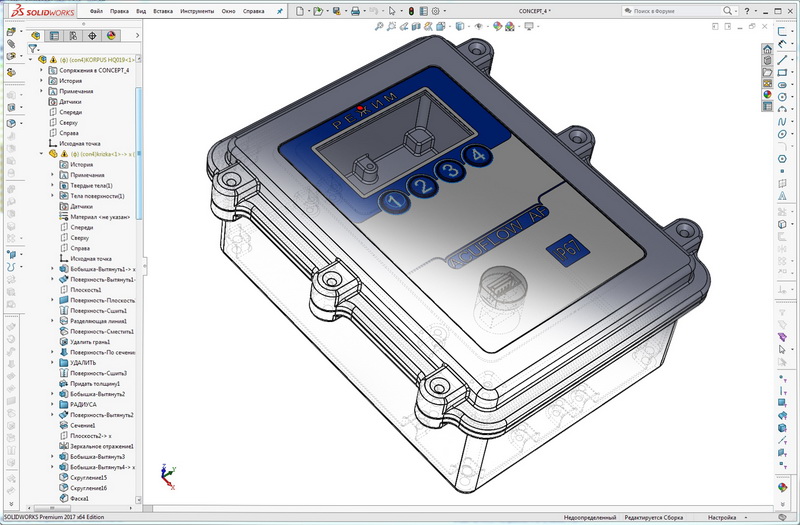This screenshot has width=800, height=525.
Task: Open File Explorer task pane tab
Action: coord(767,72)
